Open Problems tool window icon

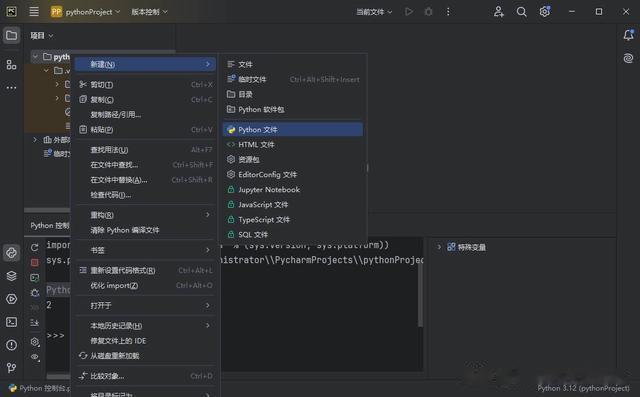tap(11, 345)
